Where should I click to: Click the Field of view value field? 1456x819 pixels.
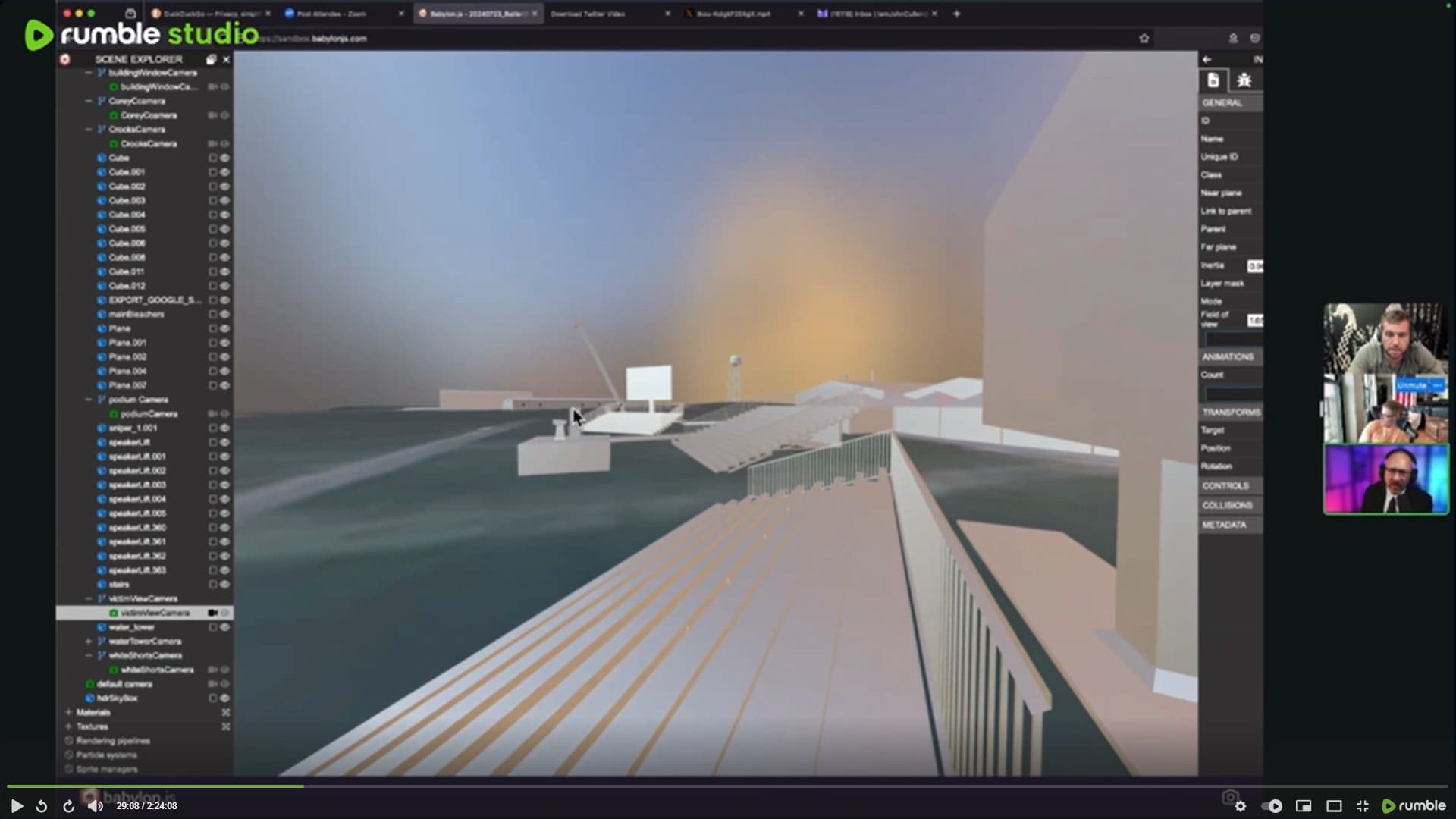(x=1255, y=321)
